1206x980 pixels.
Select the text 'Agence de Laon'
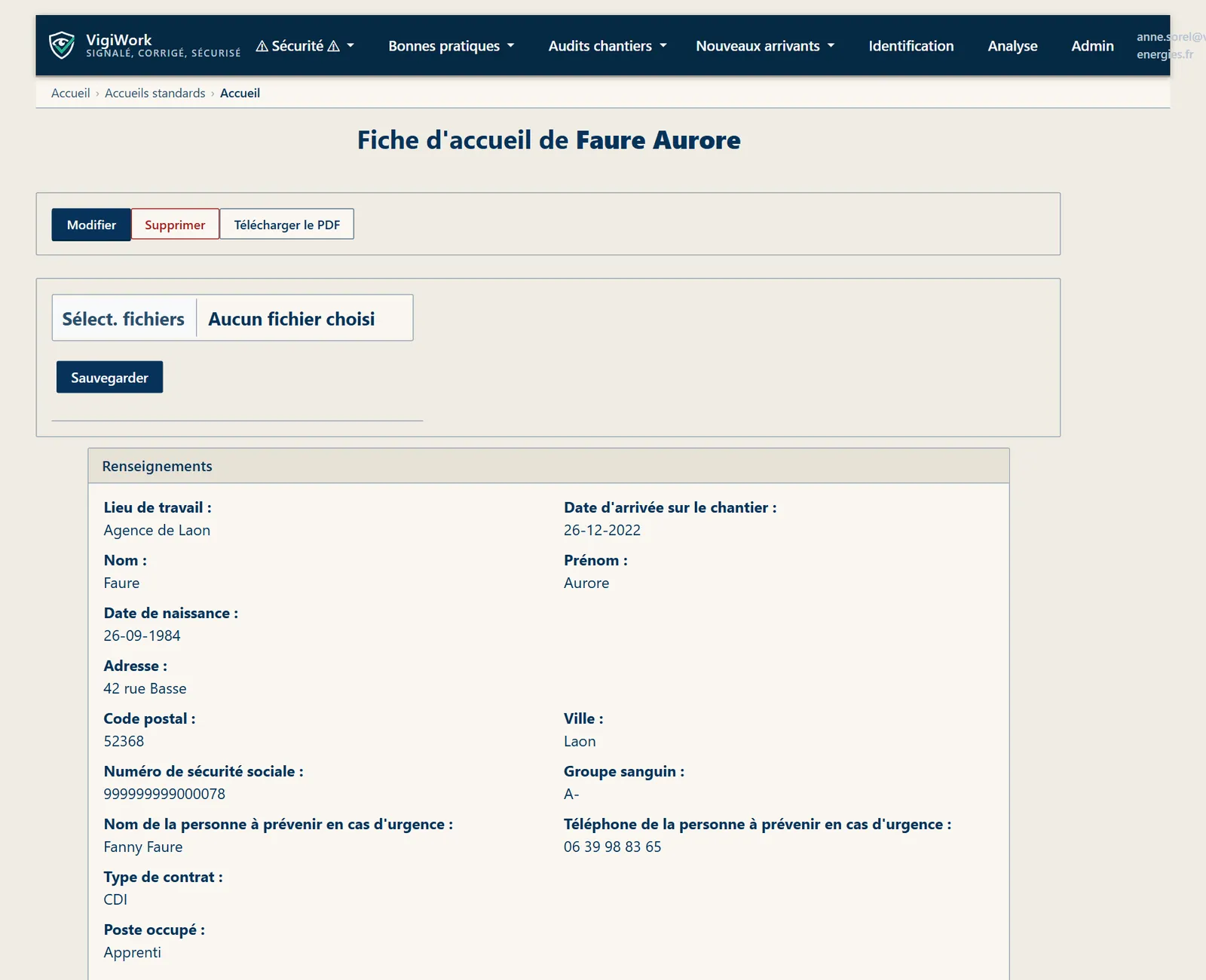pos(157,530)
